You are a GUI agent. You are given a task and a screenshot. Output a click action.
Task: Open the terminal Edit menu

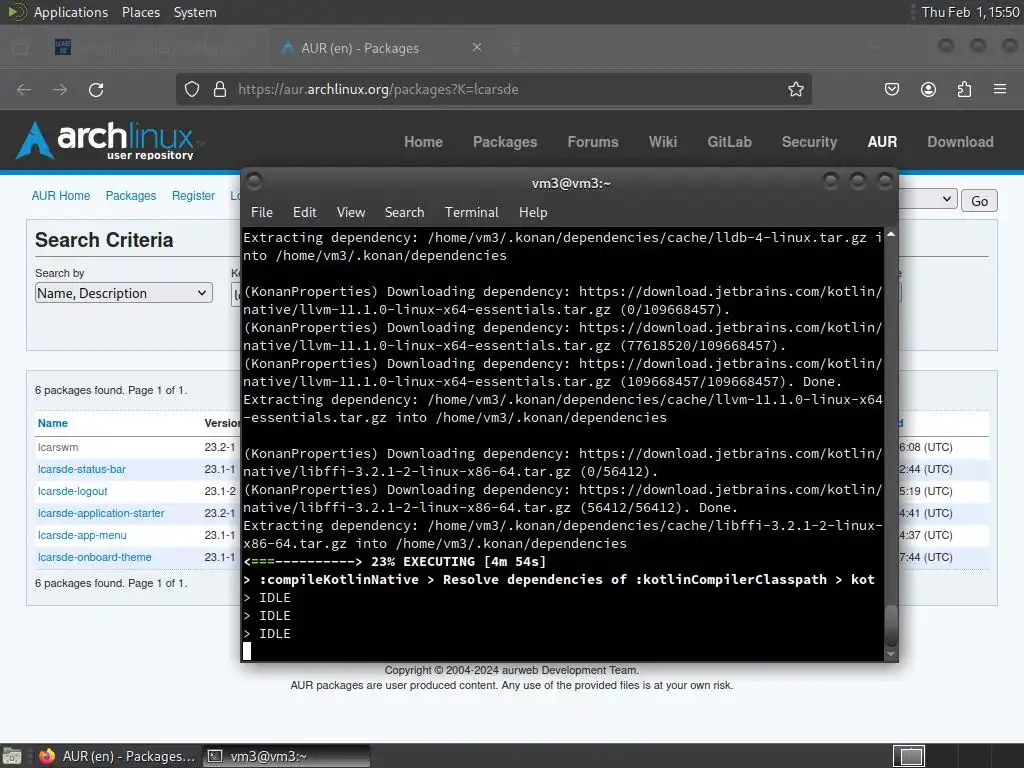tap(304, 212)
